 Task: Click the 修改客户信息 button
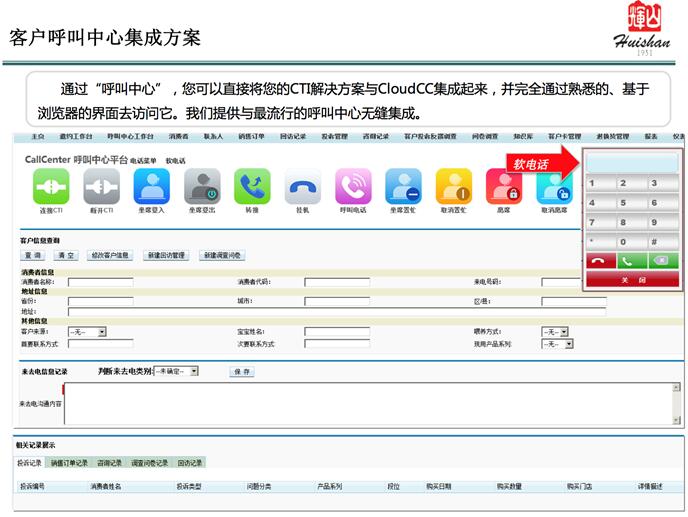coord(110,255)
